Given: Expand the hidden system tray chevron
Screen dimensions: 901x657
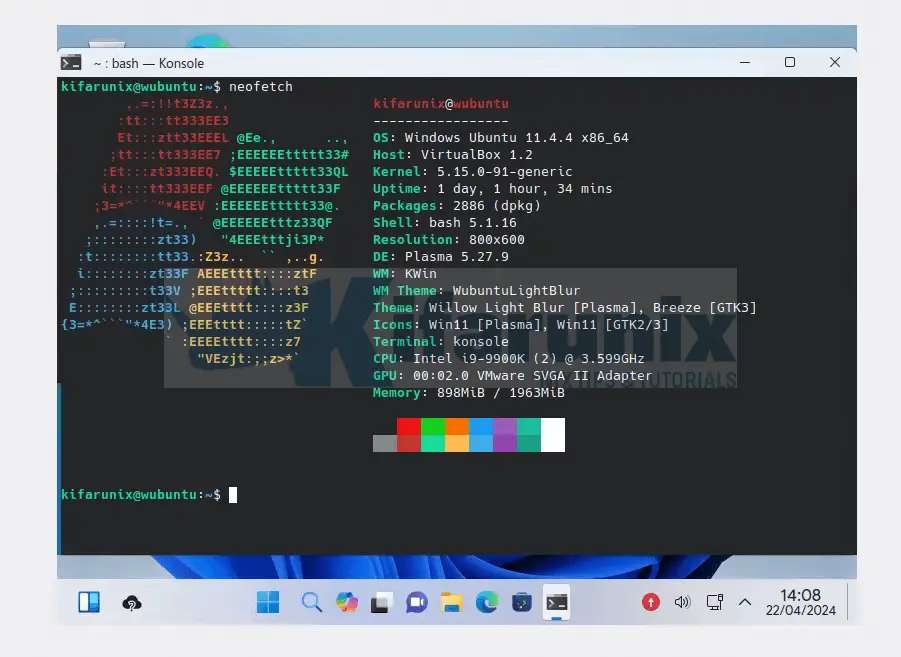Looking at the screenshot, I should (744, 602).
